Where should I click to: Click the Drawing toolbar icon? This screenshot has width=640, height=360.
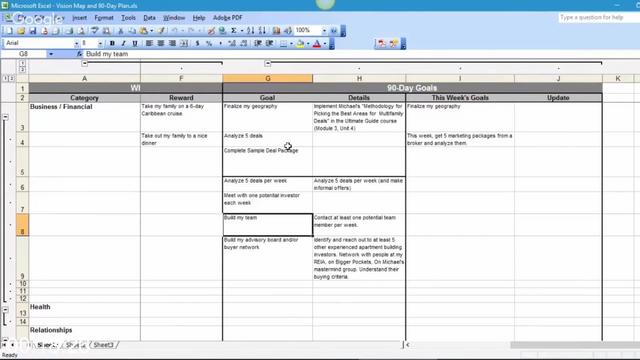tap(288, 31)
